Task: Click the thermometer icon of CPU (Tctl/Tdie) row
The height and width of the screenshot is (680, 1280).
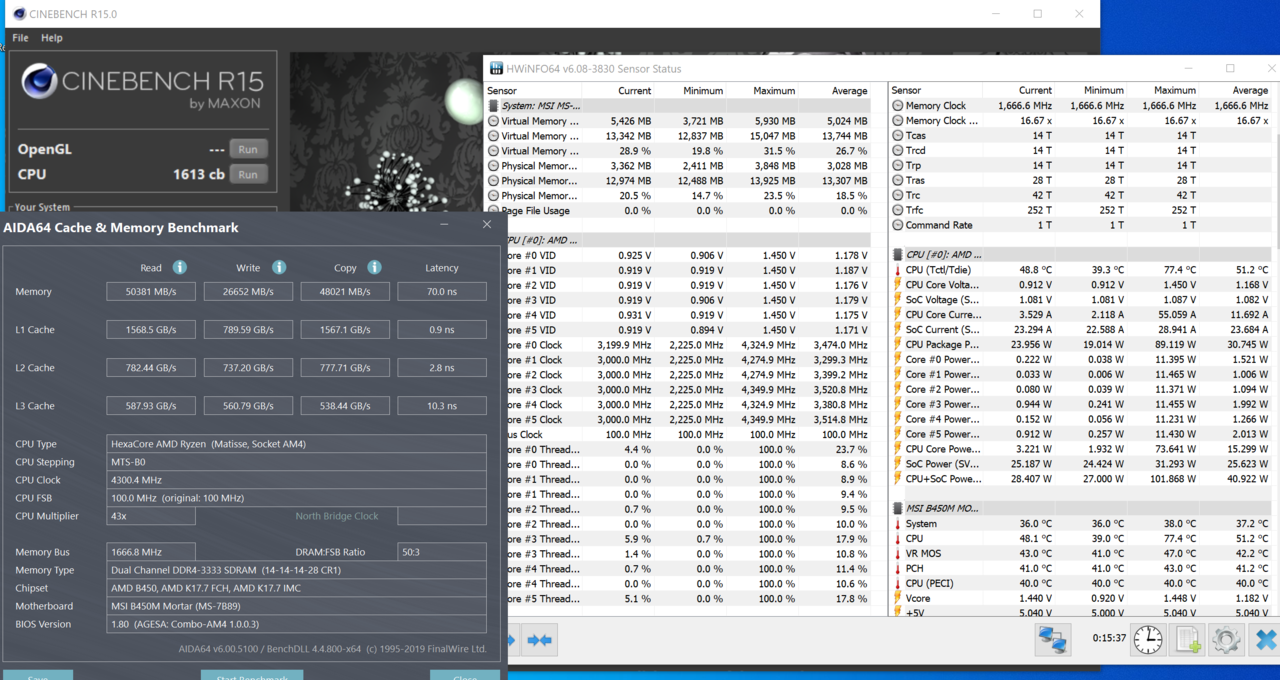Action: [x=897, y=270]
